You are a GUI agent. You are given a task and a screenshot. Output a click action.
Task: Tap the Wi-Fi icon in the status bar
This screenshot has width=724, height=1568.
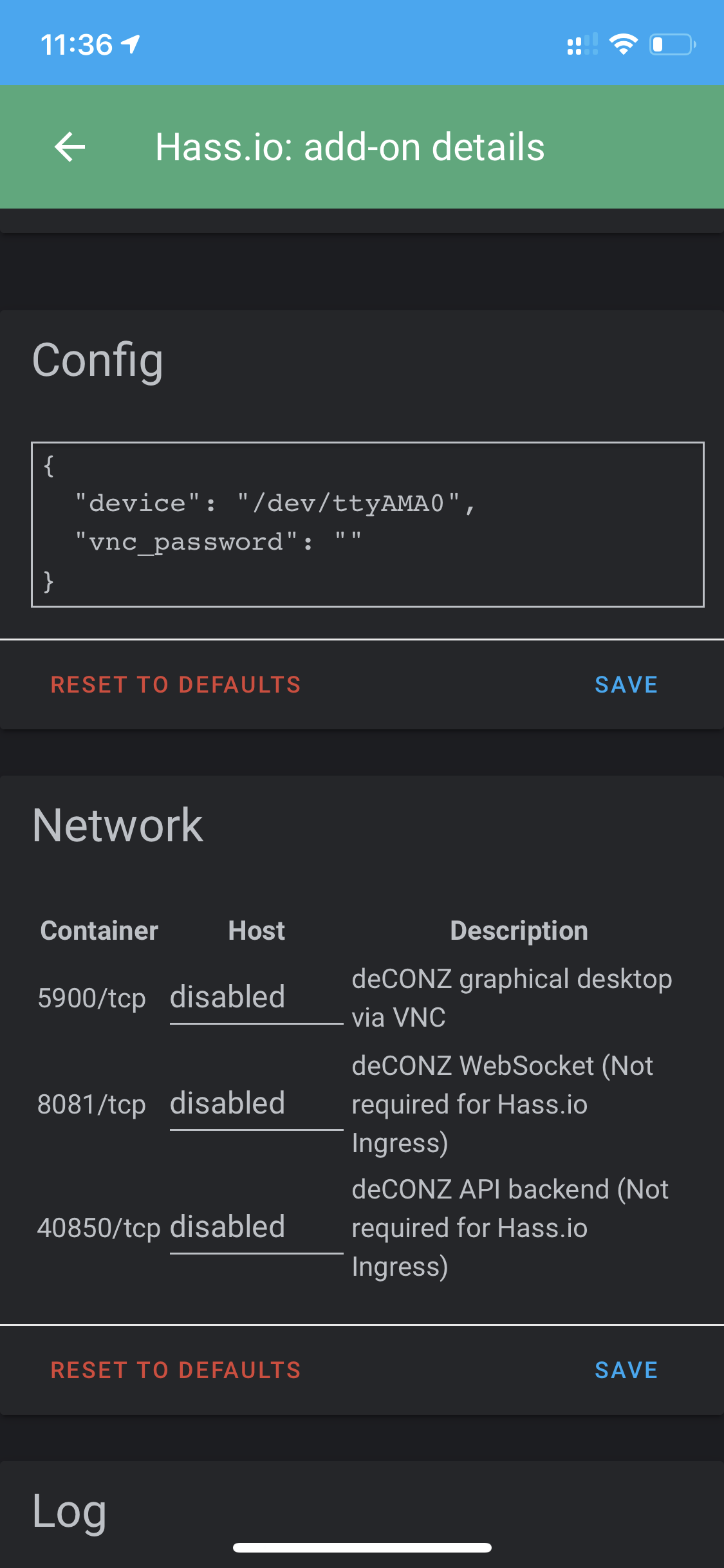click(623, 43)
